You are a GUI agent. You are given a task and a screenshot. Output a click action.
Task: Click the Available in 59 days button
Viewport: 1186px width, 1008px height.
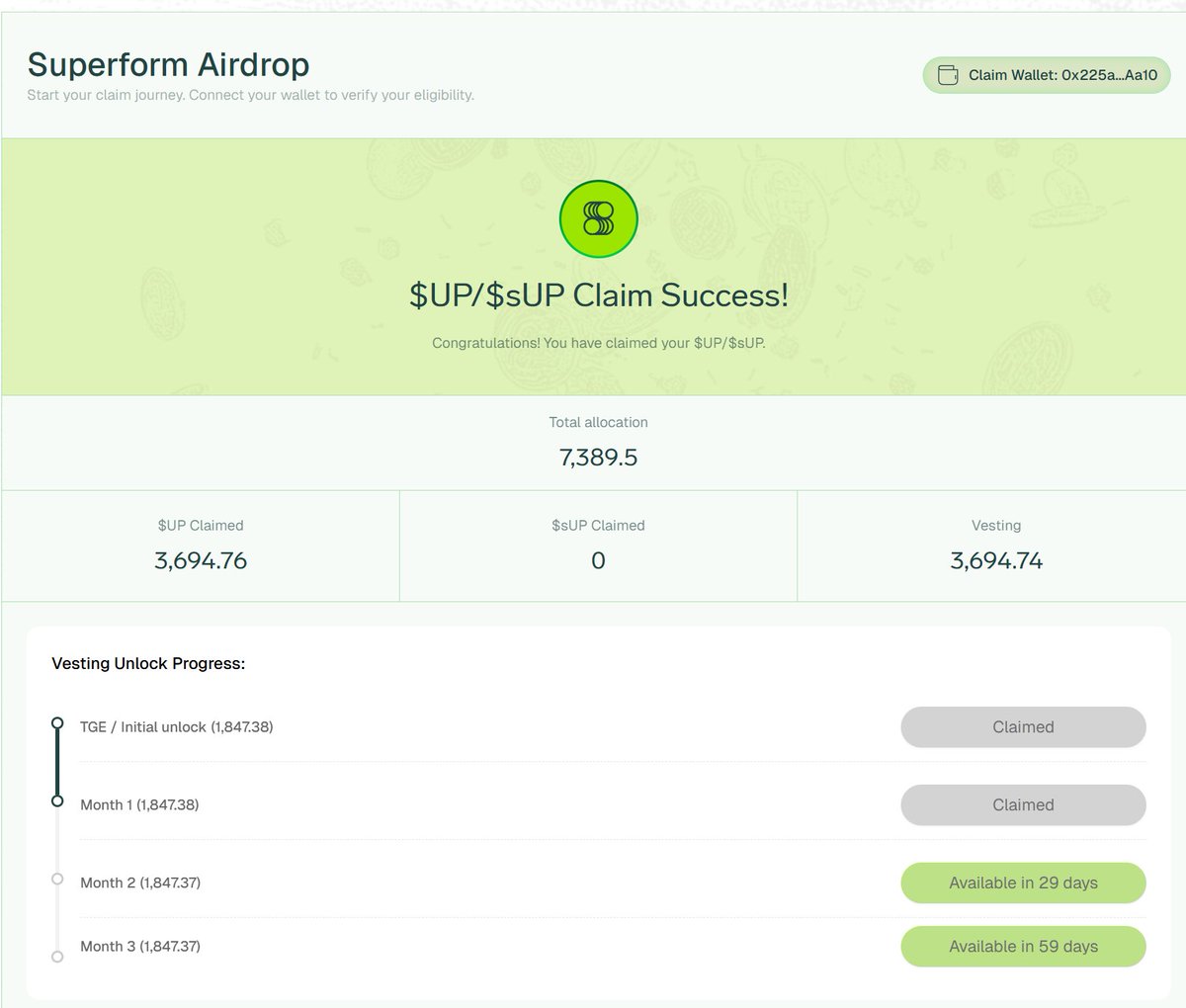click(x=1023, y=947)
